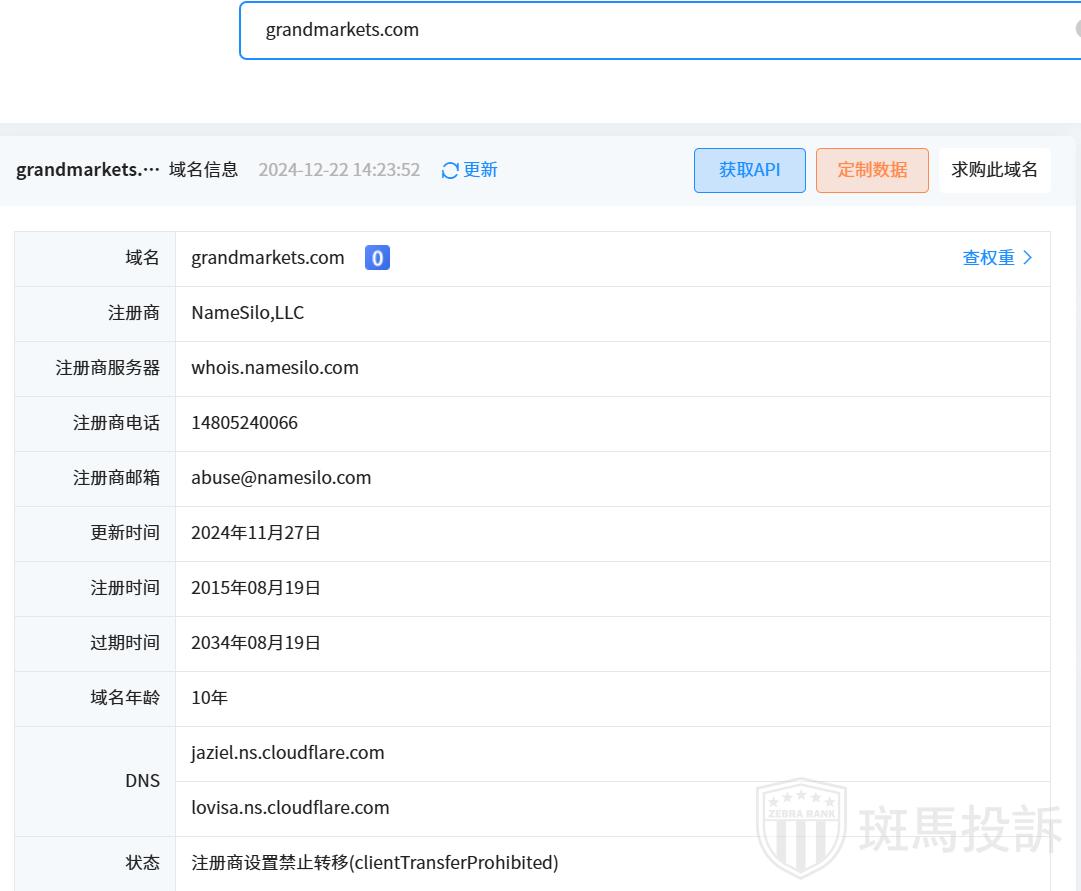Click the clientTransferProhibited status text
This screenshot has width=1081, height=891.
pyautogui.click(x=375, y=863)
